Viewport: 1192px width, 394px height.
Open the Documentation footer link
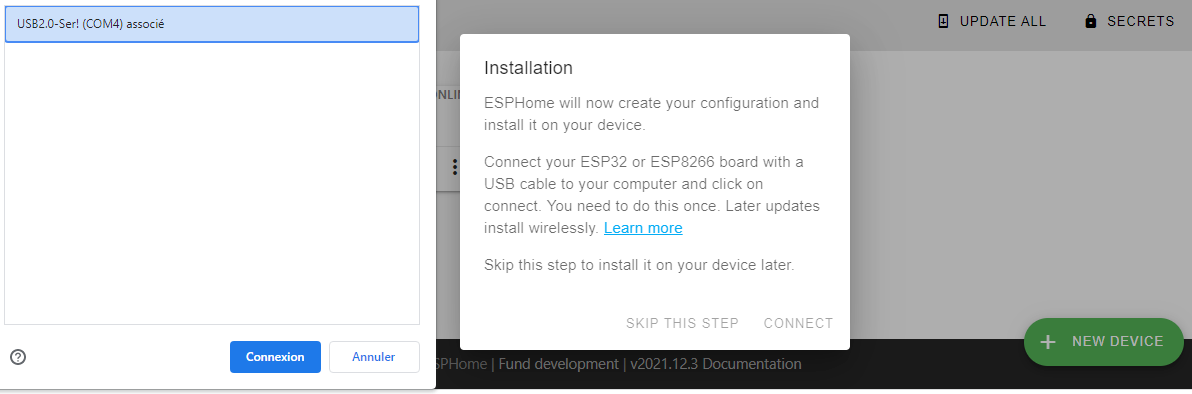[x=752, y=364]
